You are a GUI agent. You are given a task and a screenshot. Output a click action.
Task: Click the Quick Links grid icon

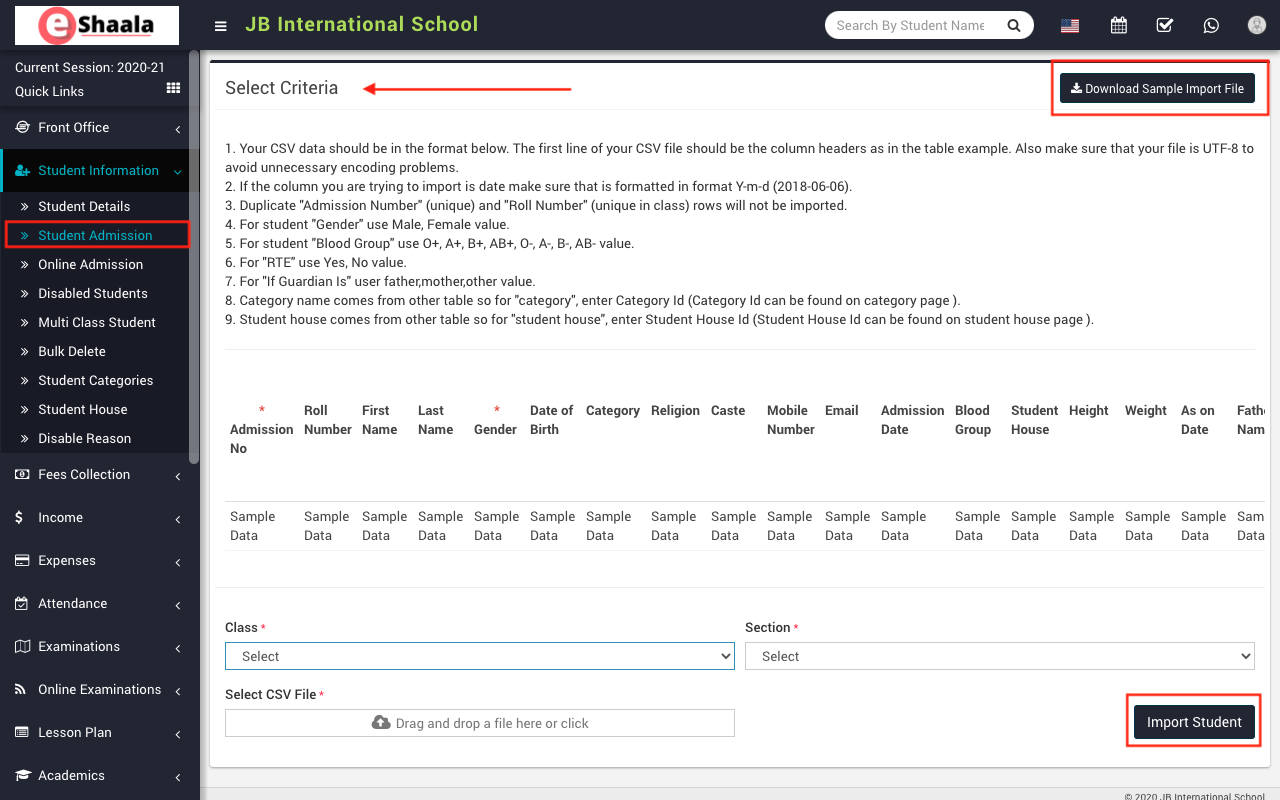point(173,89)
